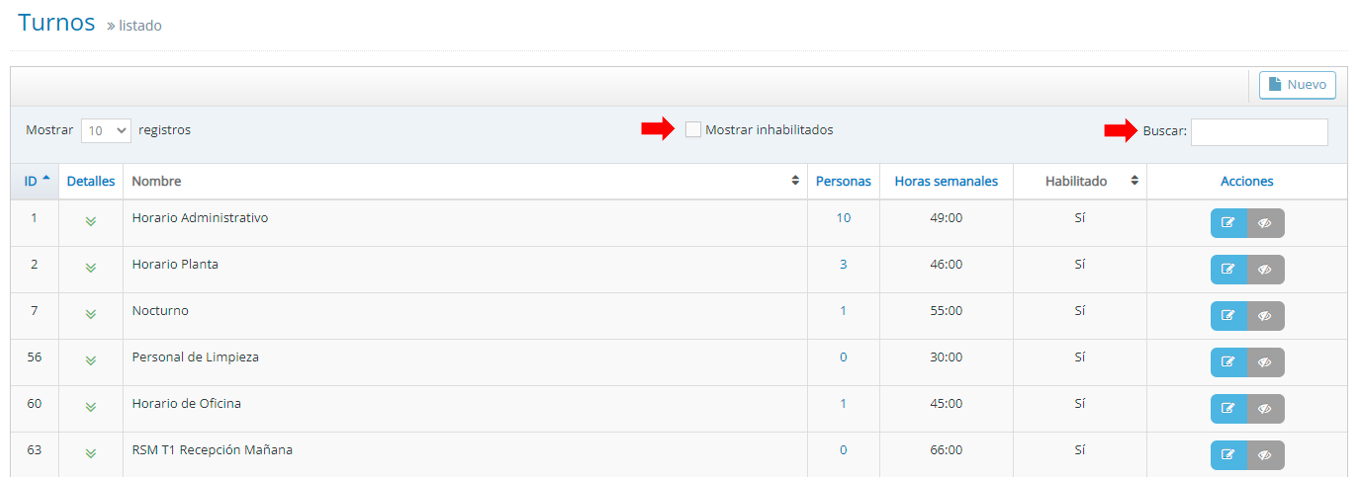1358x489 pixels.
Task: Expand details for Horario Administrativo
Action: click(x=91, y=222)
